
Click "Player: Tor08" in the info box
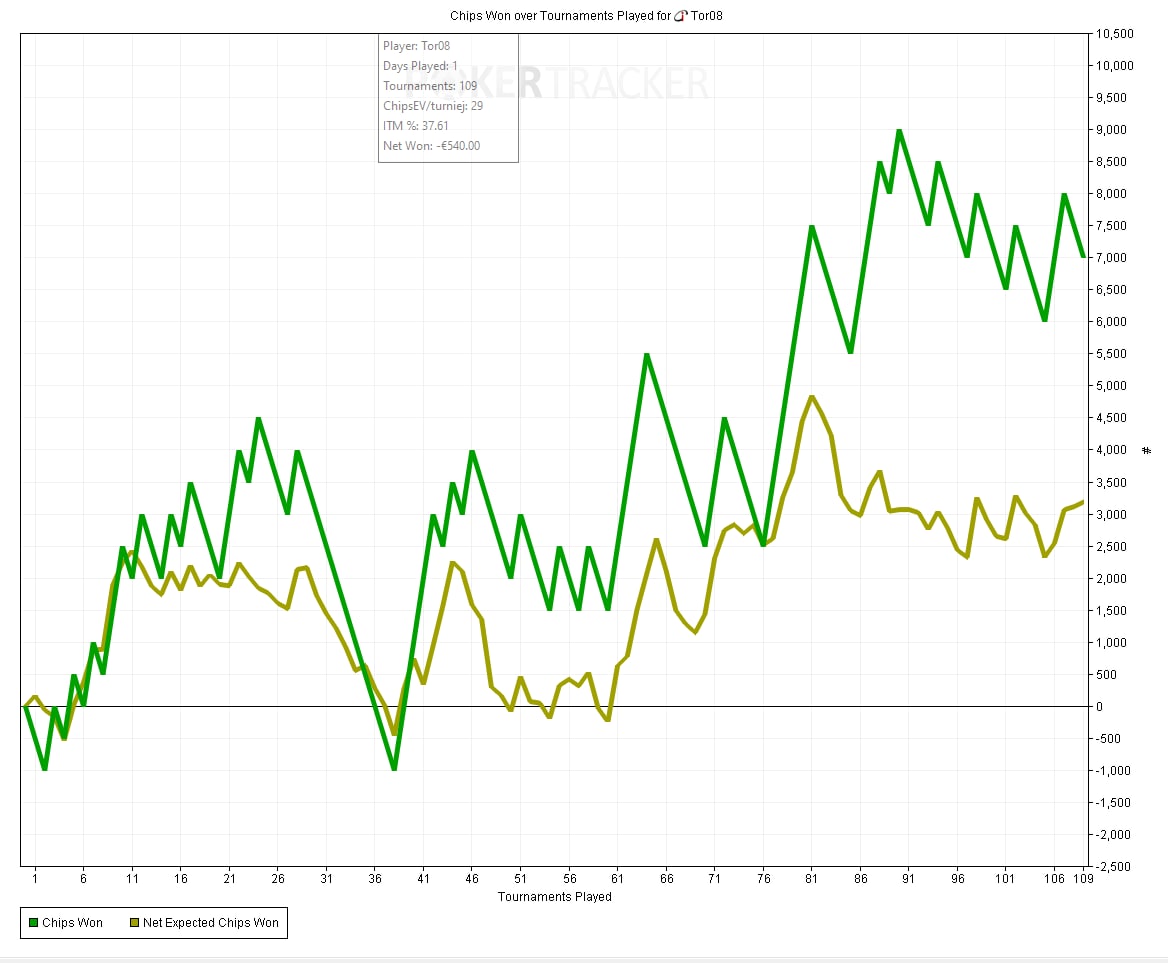417,46
